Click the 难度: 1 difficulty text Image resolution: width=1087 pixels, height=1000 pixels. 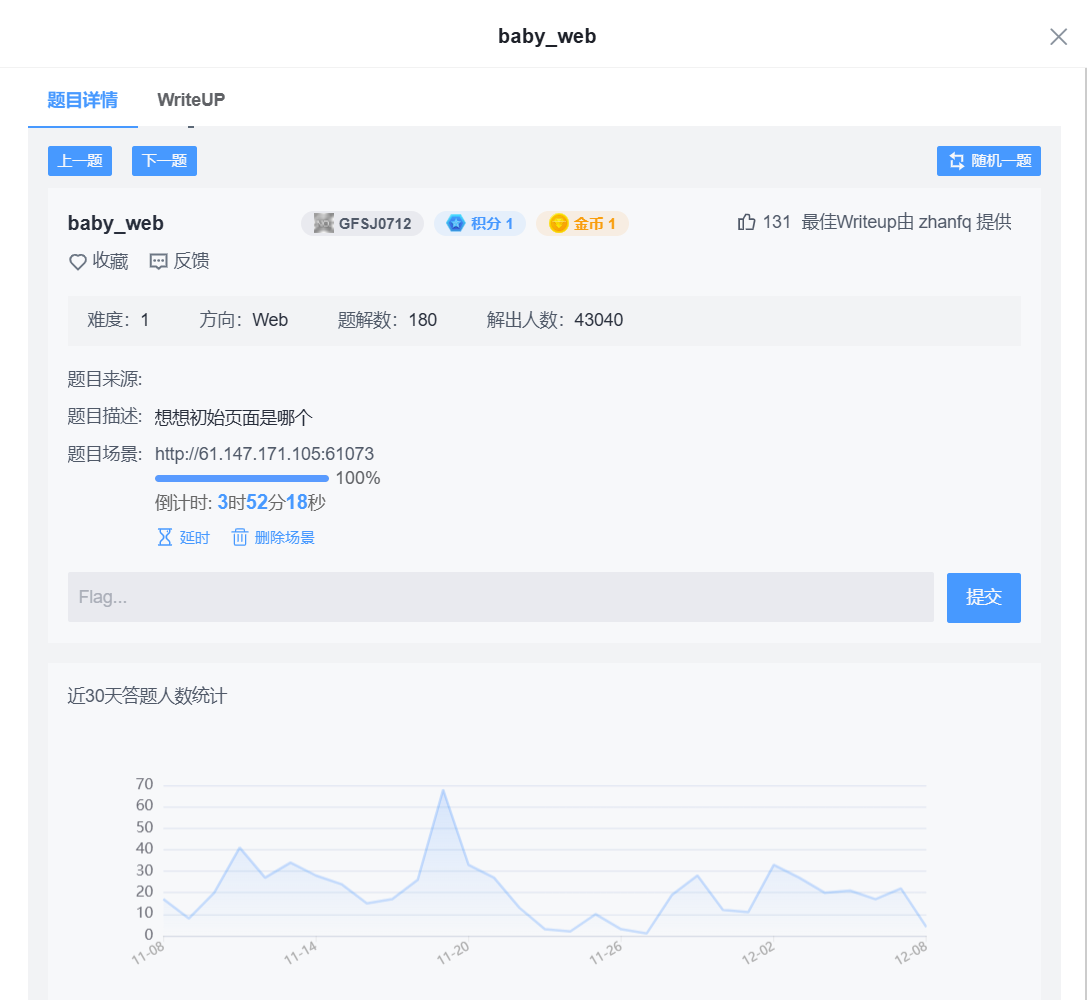click(x=118, y=320)
